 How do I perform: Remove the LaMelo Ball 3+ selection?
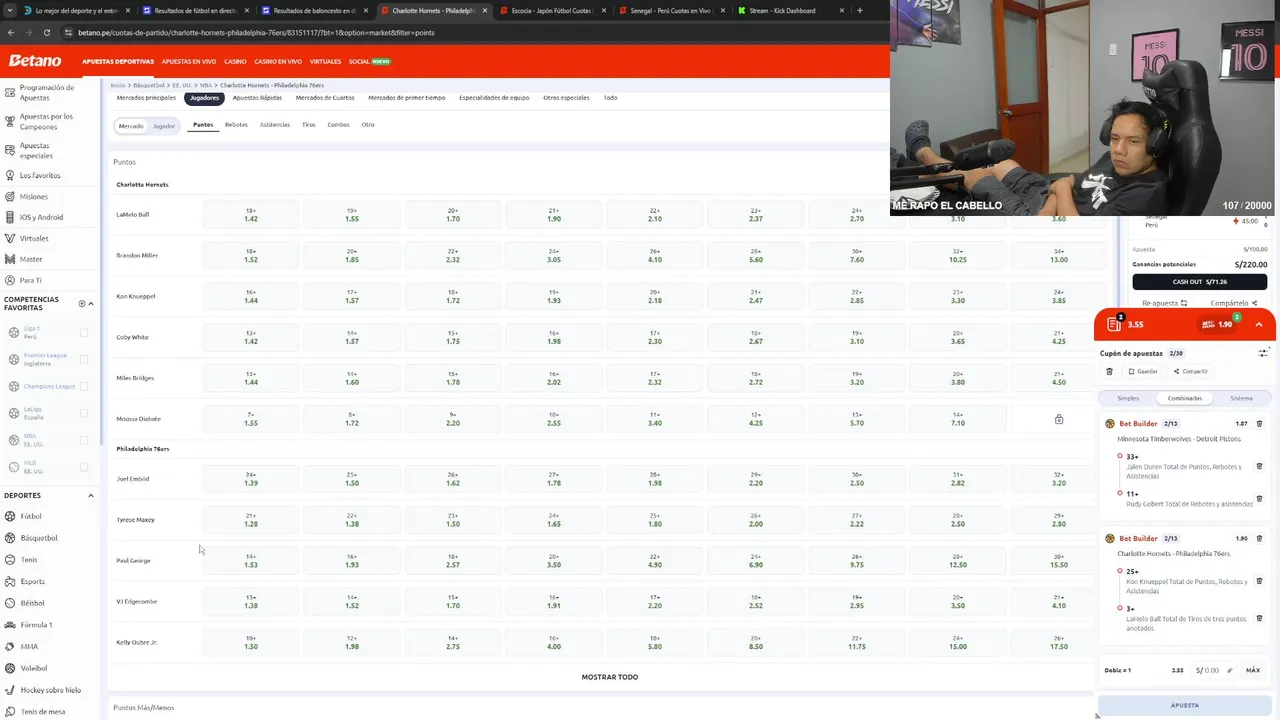pyautogui.click(x=1259, y=618)
